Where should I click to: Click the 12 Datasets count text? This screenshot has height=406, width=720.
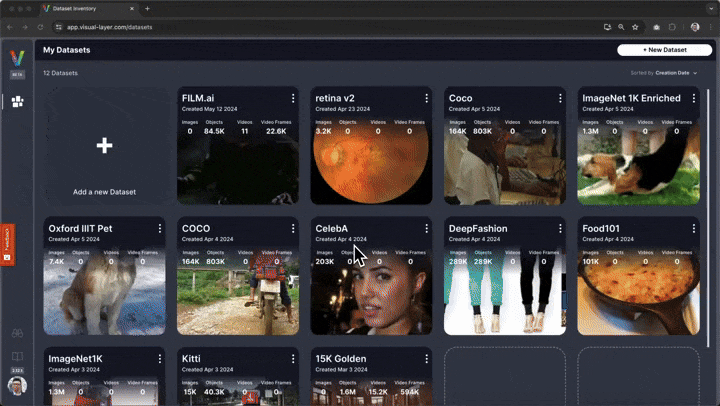[60, 73]
